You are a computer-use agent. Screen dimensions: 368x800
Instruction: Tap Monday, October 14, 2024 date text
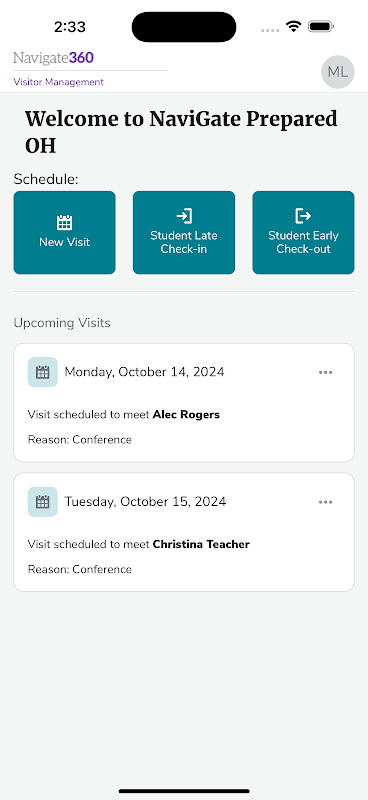click(144, 372)
